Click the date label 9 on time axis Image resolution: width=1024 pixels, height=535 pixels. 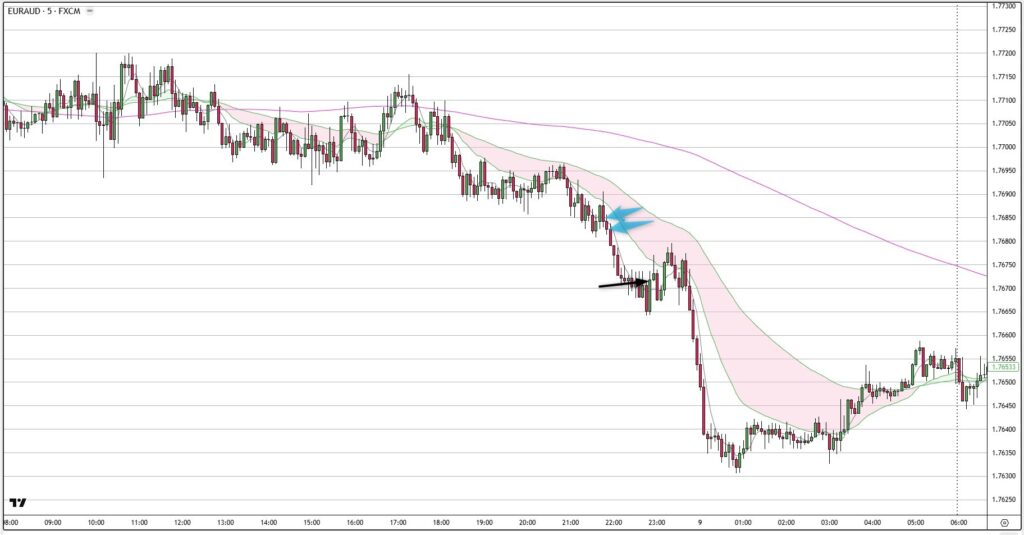tap(699, 522)
